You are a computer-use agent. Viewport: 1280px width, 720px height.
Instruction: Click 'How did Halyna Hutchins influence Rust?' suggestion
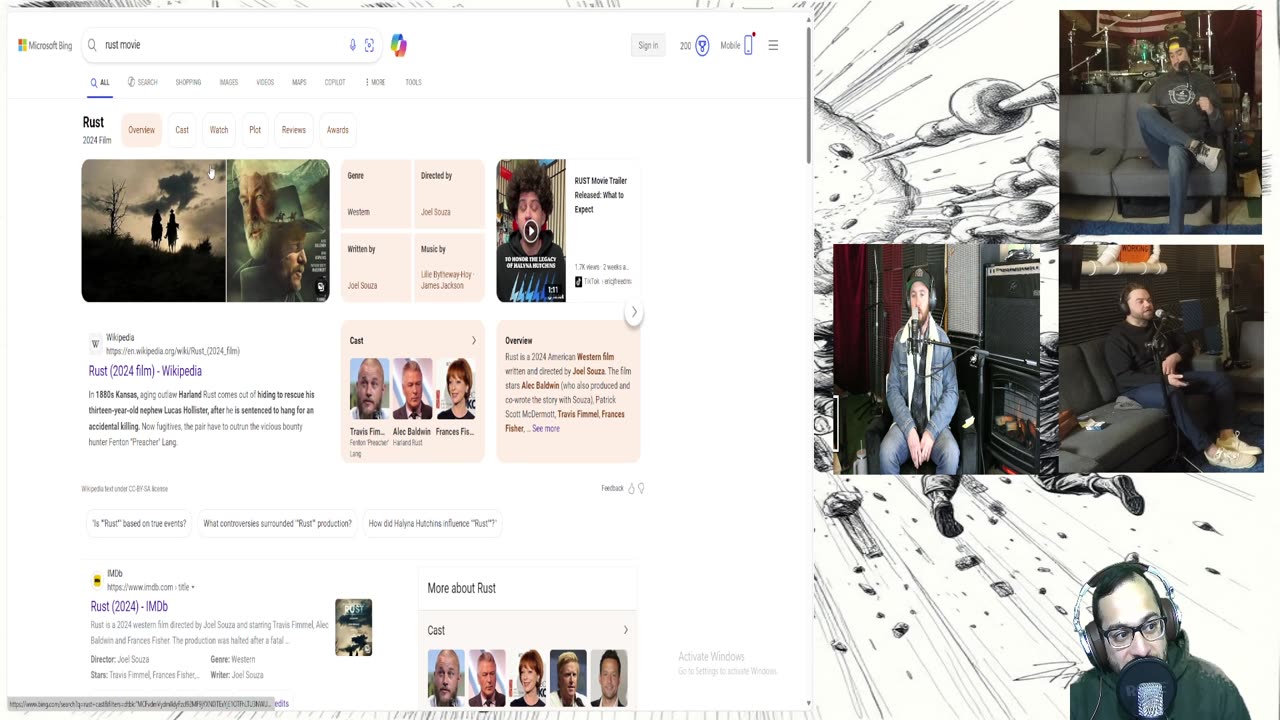point(432,523)
